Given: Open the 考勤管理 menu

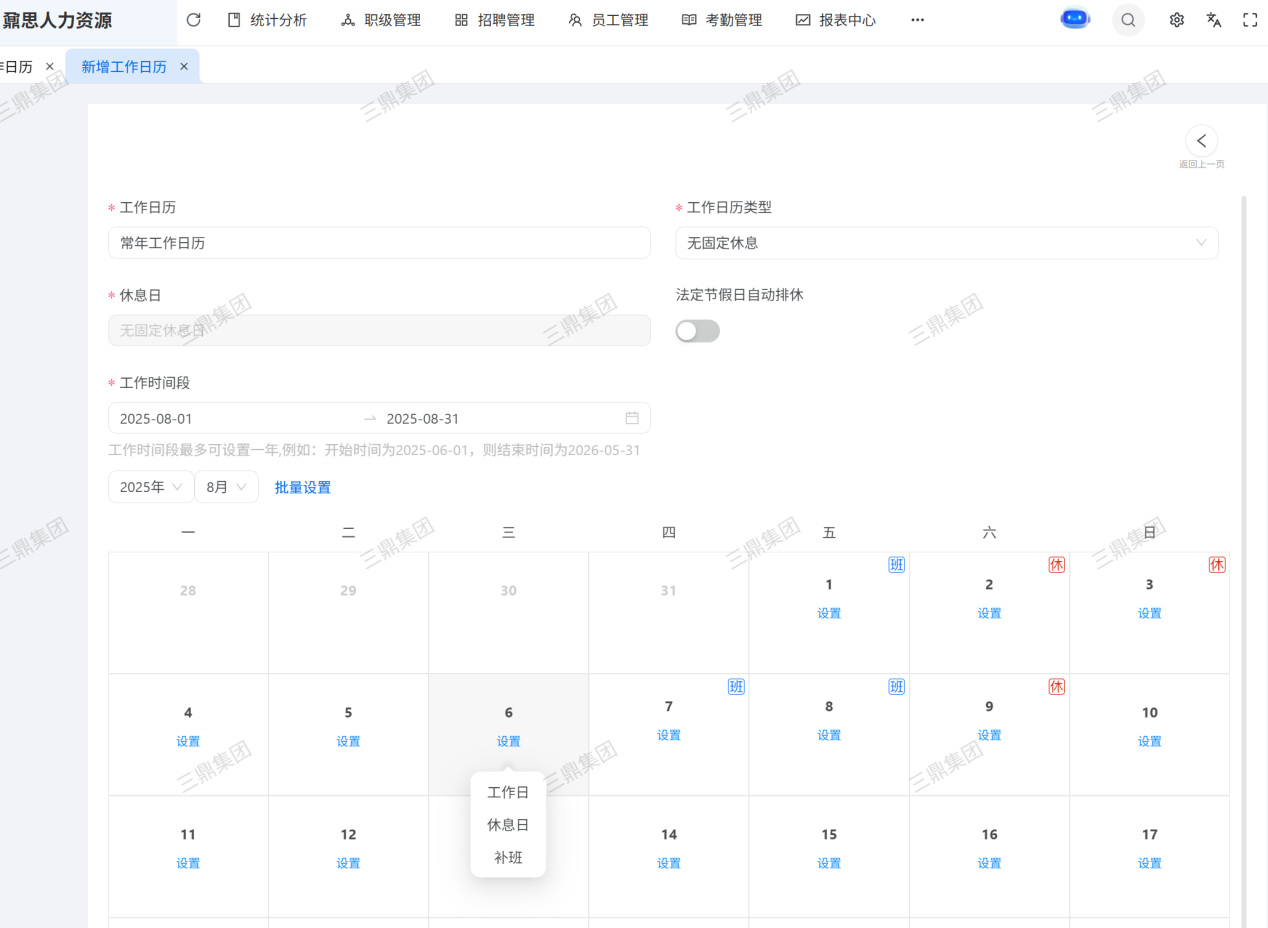Looking at the screenshot, I should tap(722, 20).
